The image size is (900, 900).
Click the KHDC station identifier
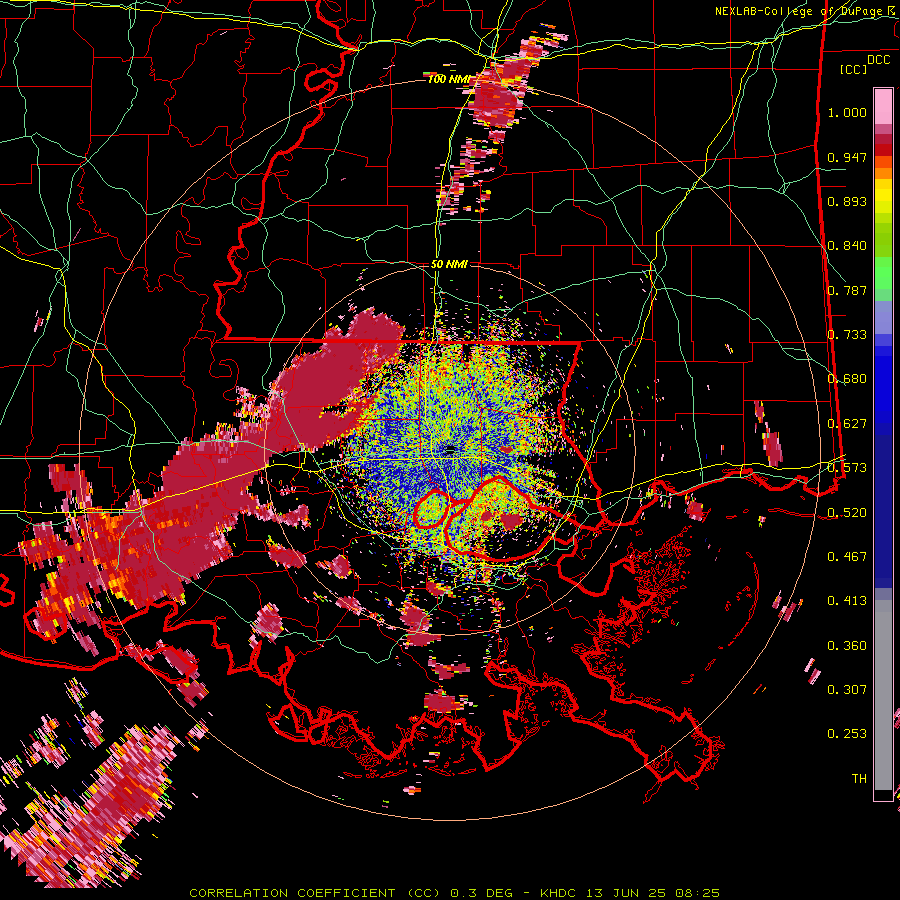(560, 893)
